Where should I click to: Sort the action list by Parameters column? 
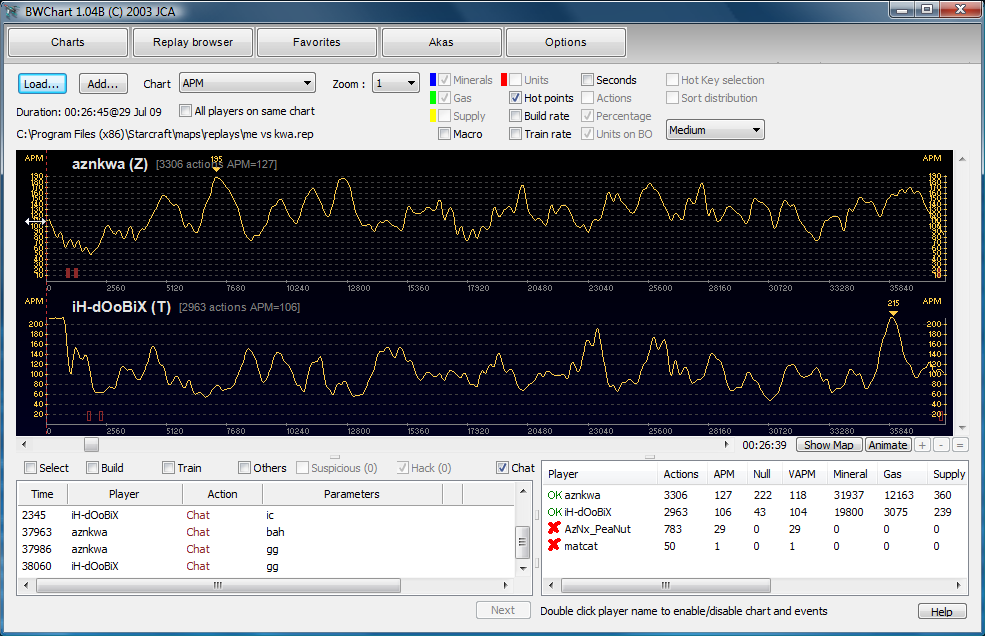point(352,494)
